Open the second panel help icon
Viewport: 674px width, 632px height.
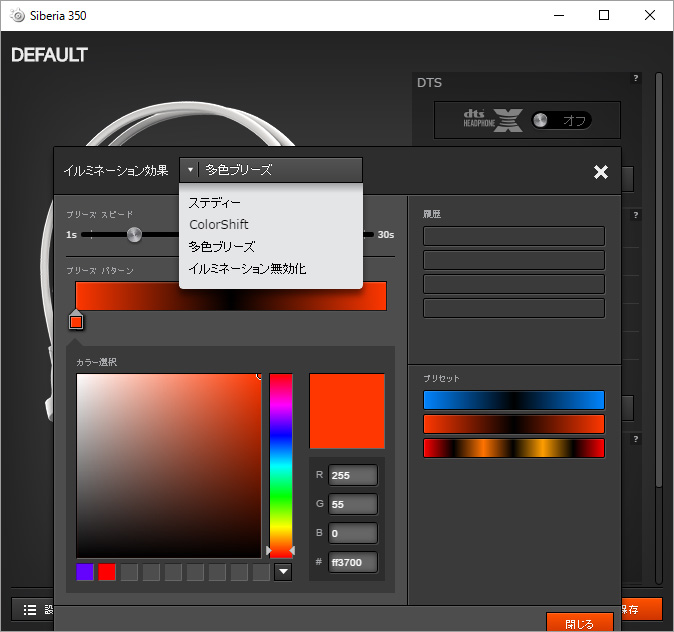[635, 215]
